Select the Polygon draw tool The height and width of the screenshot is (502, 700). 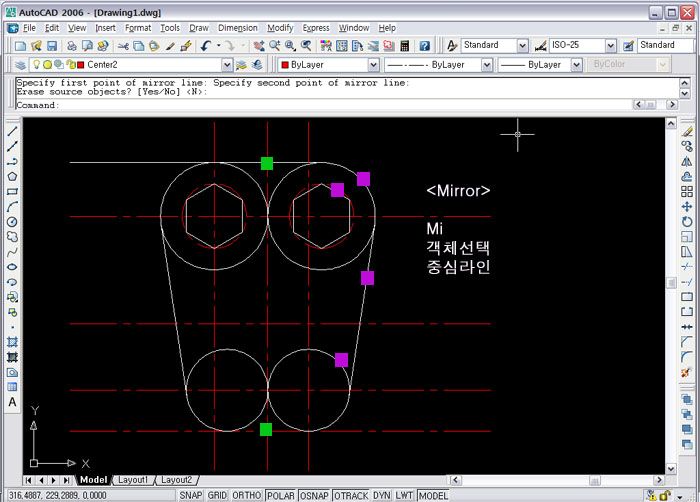click(x=12, y=176)
